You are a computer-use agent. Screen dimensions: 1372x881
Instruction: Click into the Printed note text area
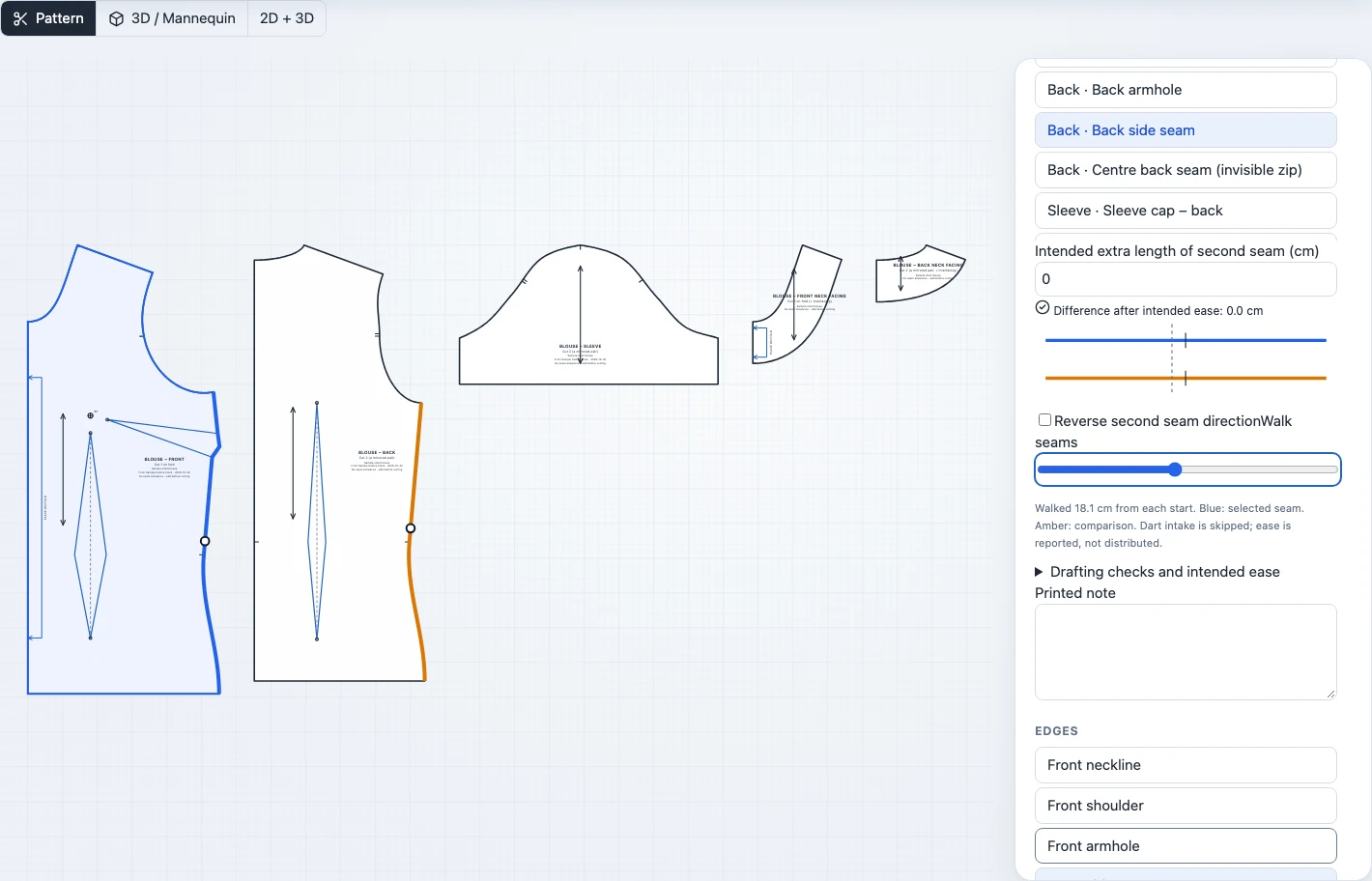[1186, 652]
